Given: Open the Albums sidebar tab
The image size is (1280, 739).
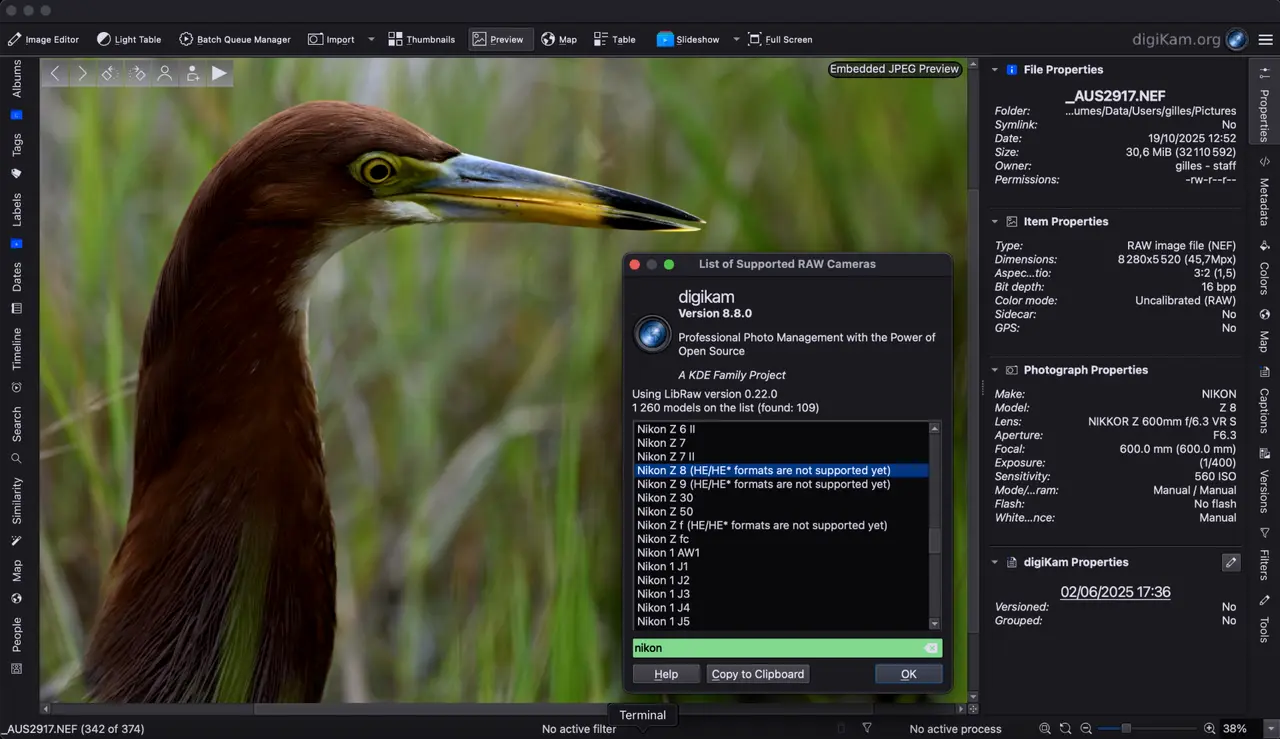Looking at the screenshot, I should click(x=16, y=78).
